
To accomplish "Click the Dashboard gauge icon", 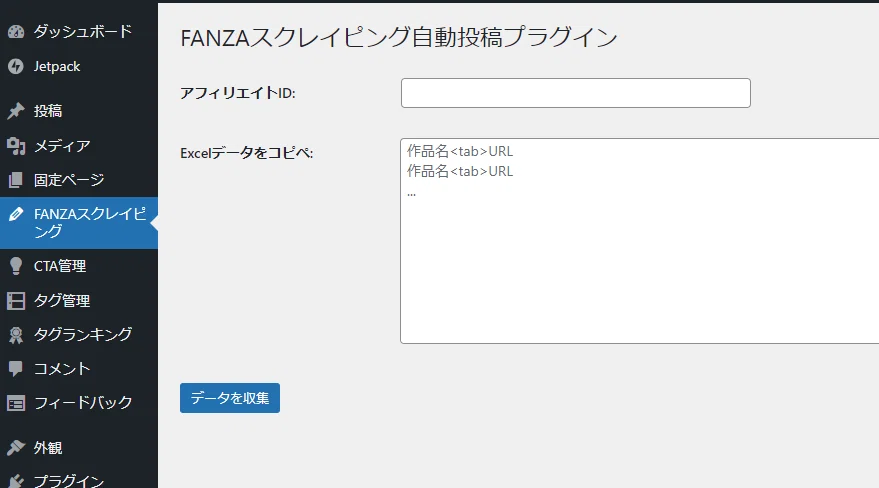I will coord(16,32).
